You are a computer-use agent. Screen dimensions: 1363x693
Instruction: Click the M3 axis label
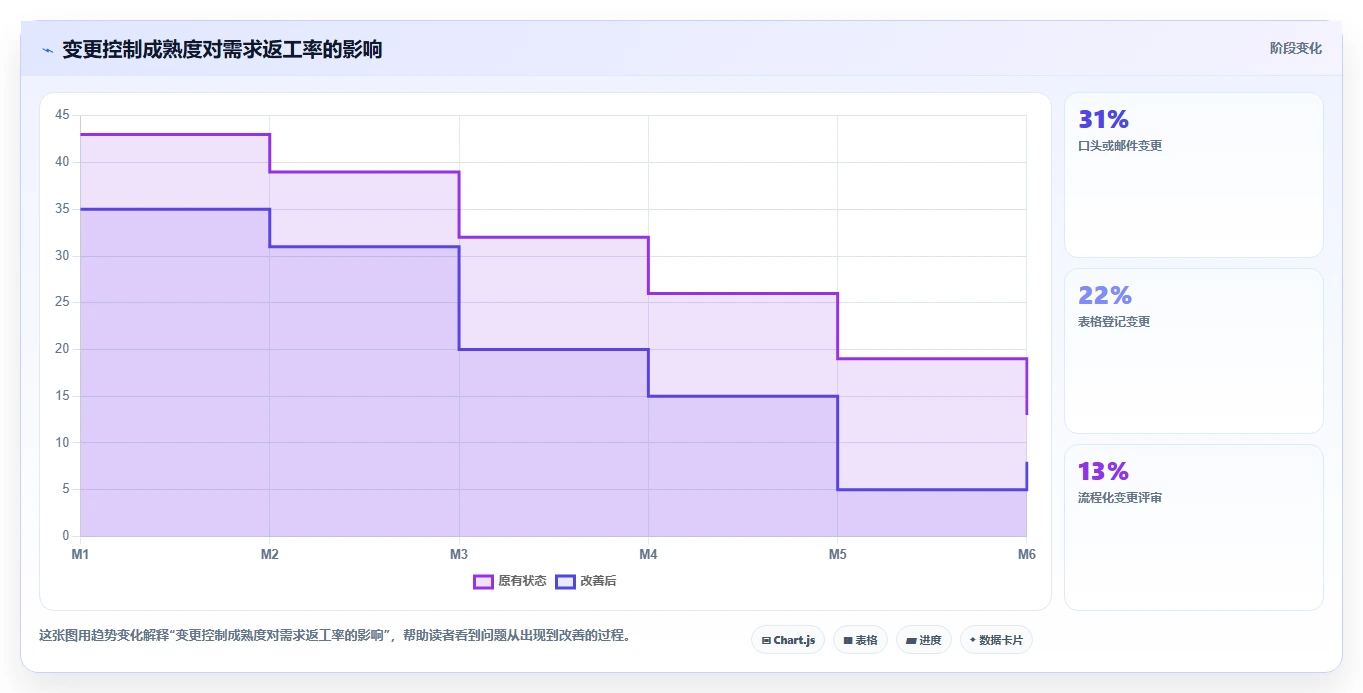coord(459,554)
